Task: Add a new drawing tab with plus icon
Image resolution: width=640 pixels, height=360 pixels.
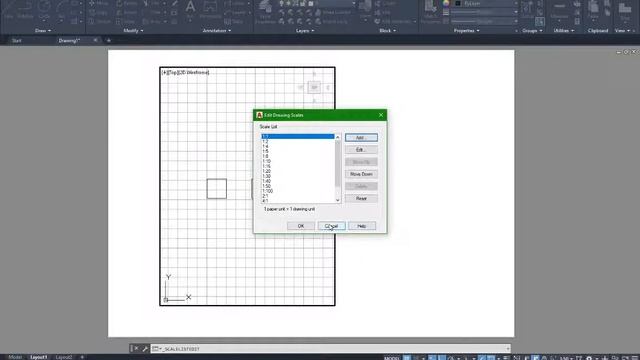Action: 109,40
